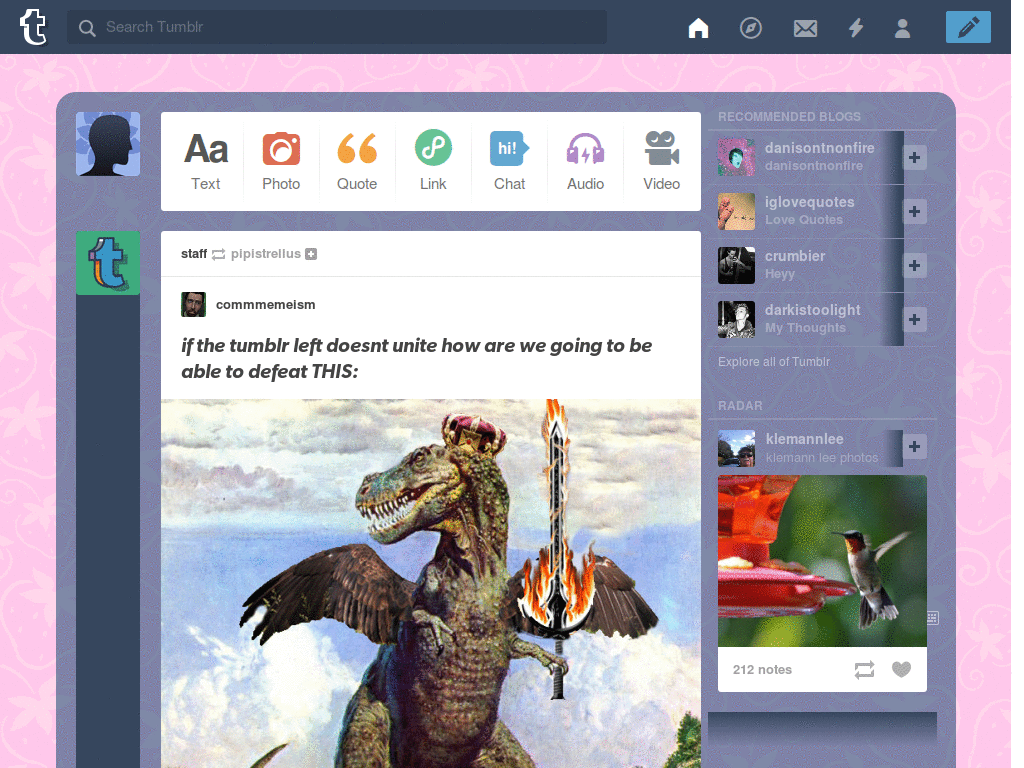1024x768 pixels.
Task: Click Explore all of Tumblr
Action: pos(774,362)
